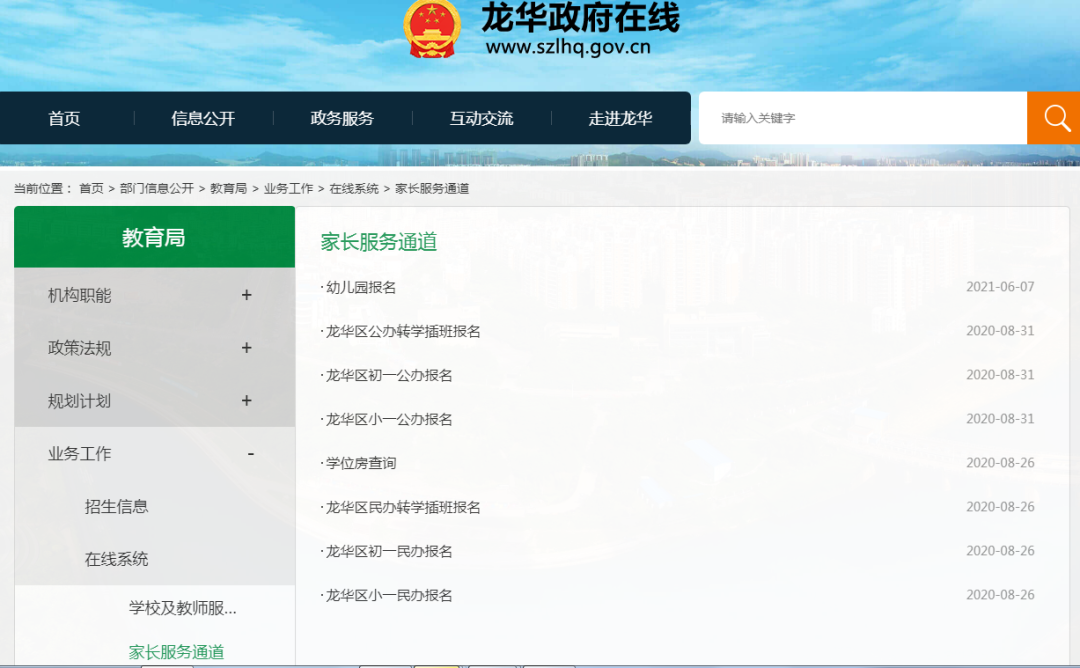Click the 龙华政府在线 site title
The image size is (1080, 668).
tap(580, 17)
